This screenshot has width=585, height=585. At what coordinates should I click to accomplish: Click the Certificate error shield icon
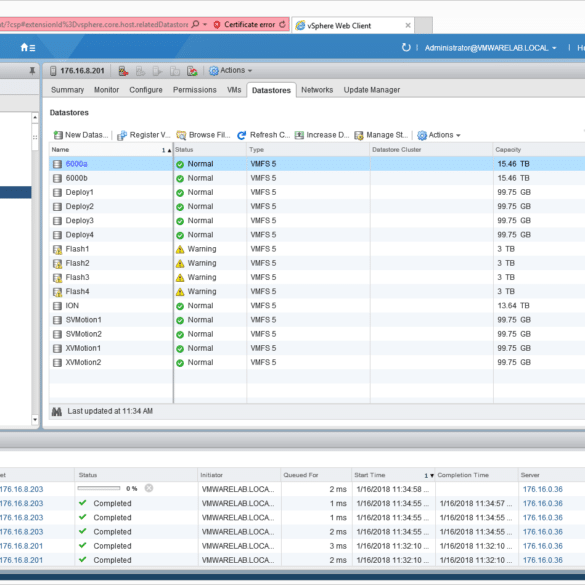tap(217, 25)
